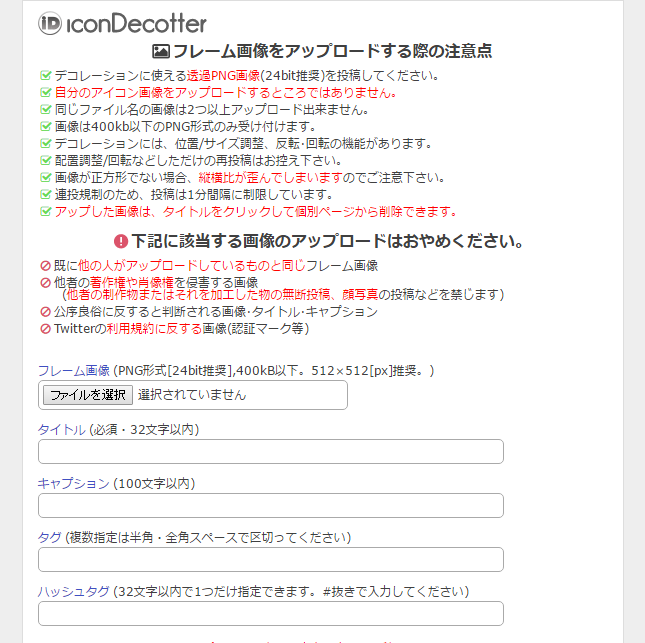This screenshot has height=643, width=645.
Task: Click prohibition icon beside 公序良俗 line
Action: pyautogui.click(x=45, y=311)
